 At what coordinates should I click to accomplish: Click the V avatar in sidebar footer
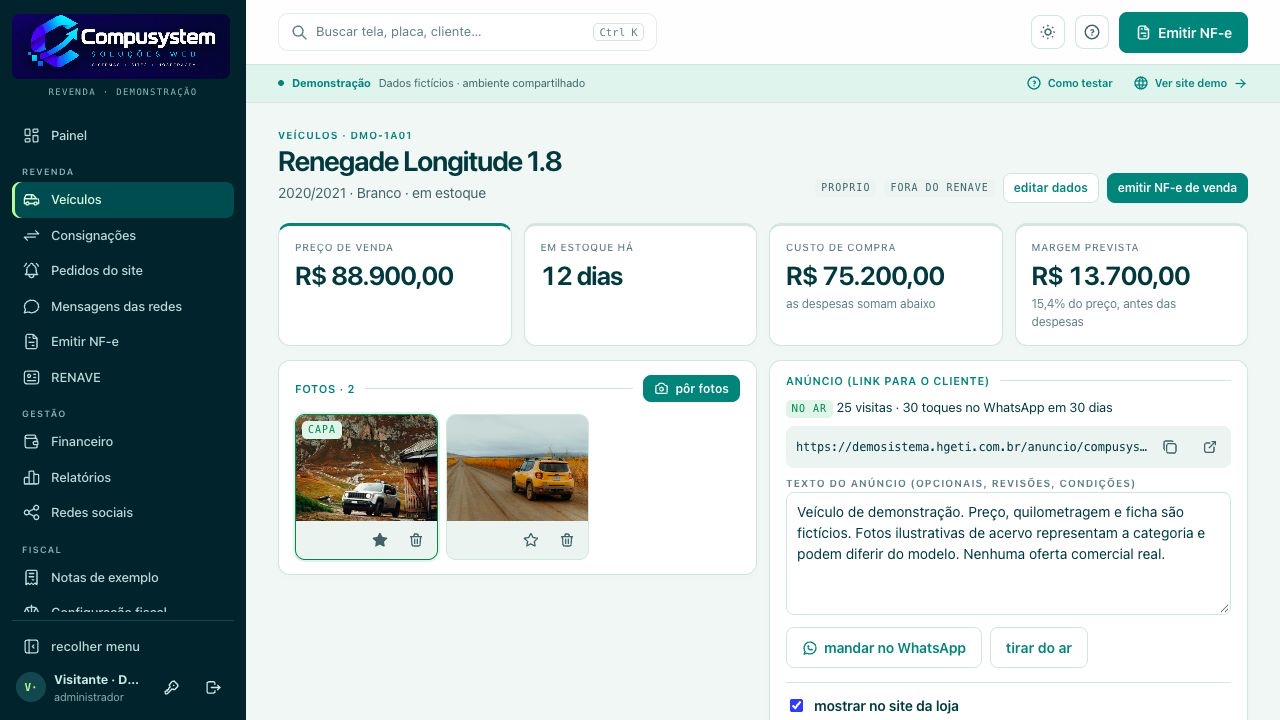coord(31,687)
